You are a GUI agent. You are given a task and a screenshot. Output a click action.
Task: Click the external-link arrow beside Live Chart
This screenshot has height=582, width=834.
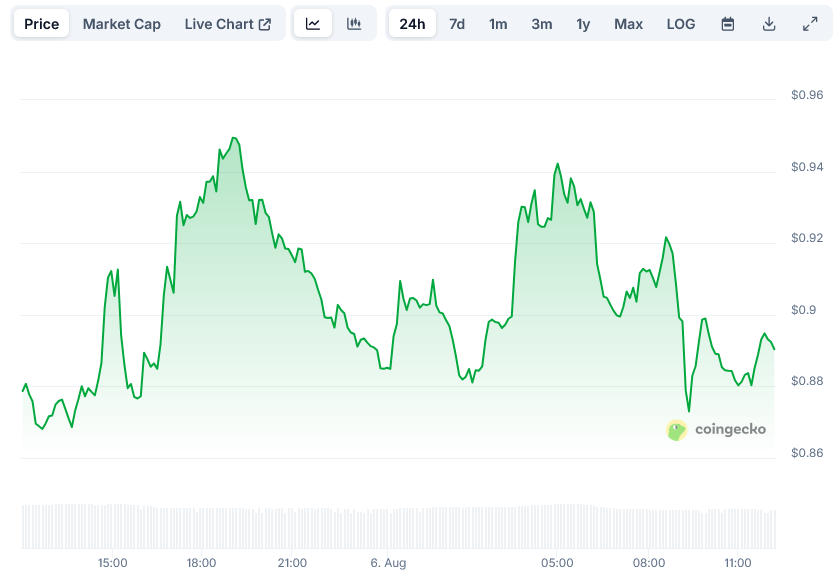click(x=264, y=24)
